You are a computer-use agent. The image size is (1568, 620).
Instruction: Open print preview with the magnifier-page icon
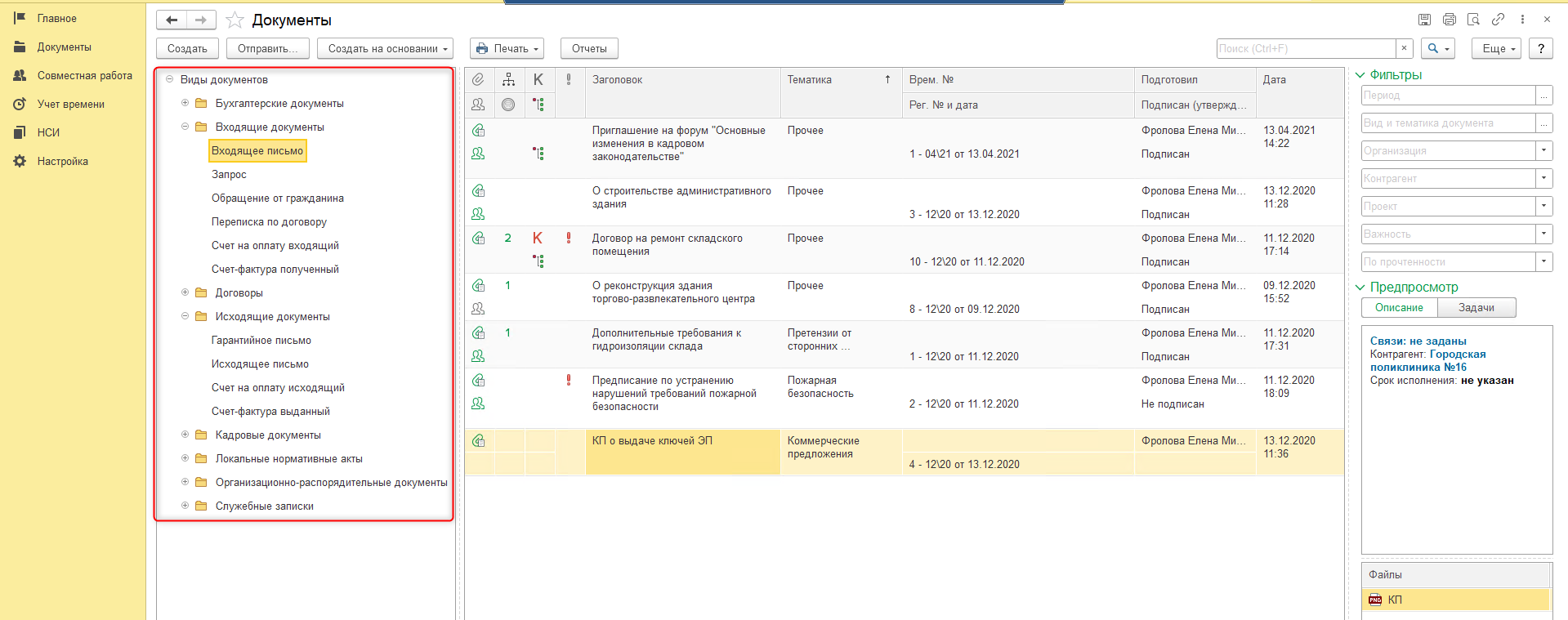coord(1473,20)
